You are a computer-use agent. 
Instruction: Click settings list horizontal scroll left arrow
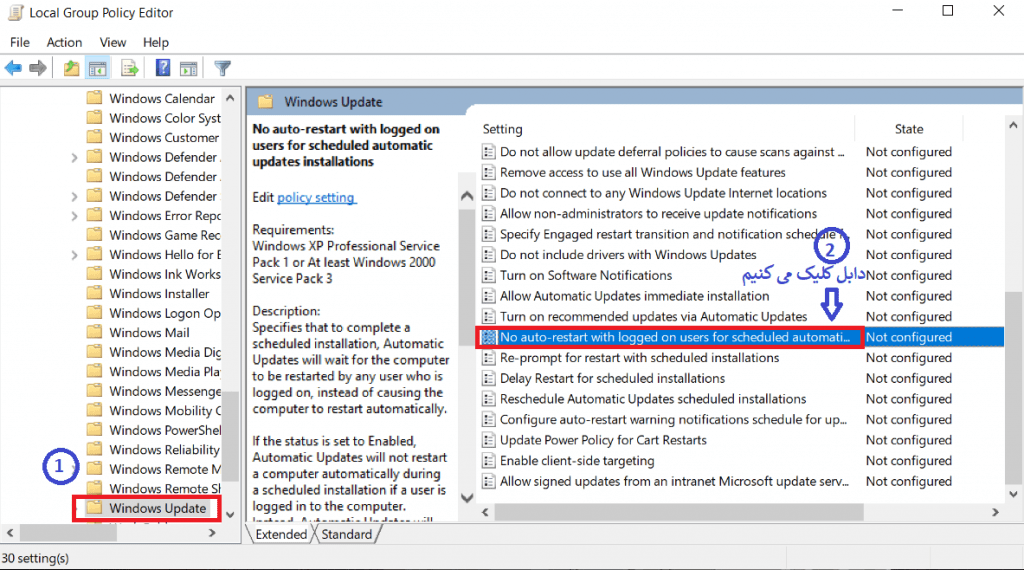tap(485, 513)
